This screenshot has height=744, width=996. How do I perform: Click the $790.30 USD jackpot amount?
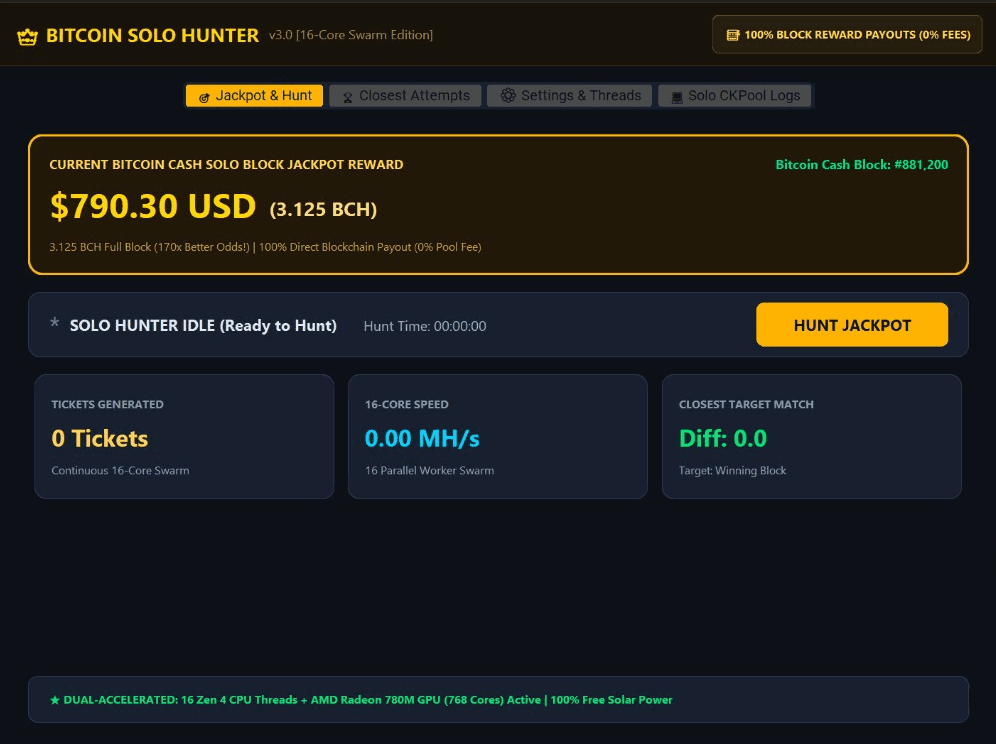(x=153, y=206)
